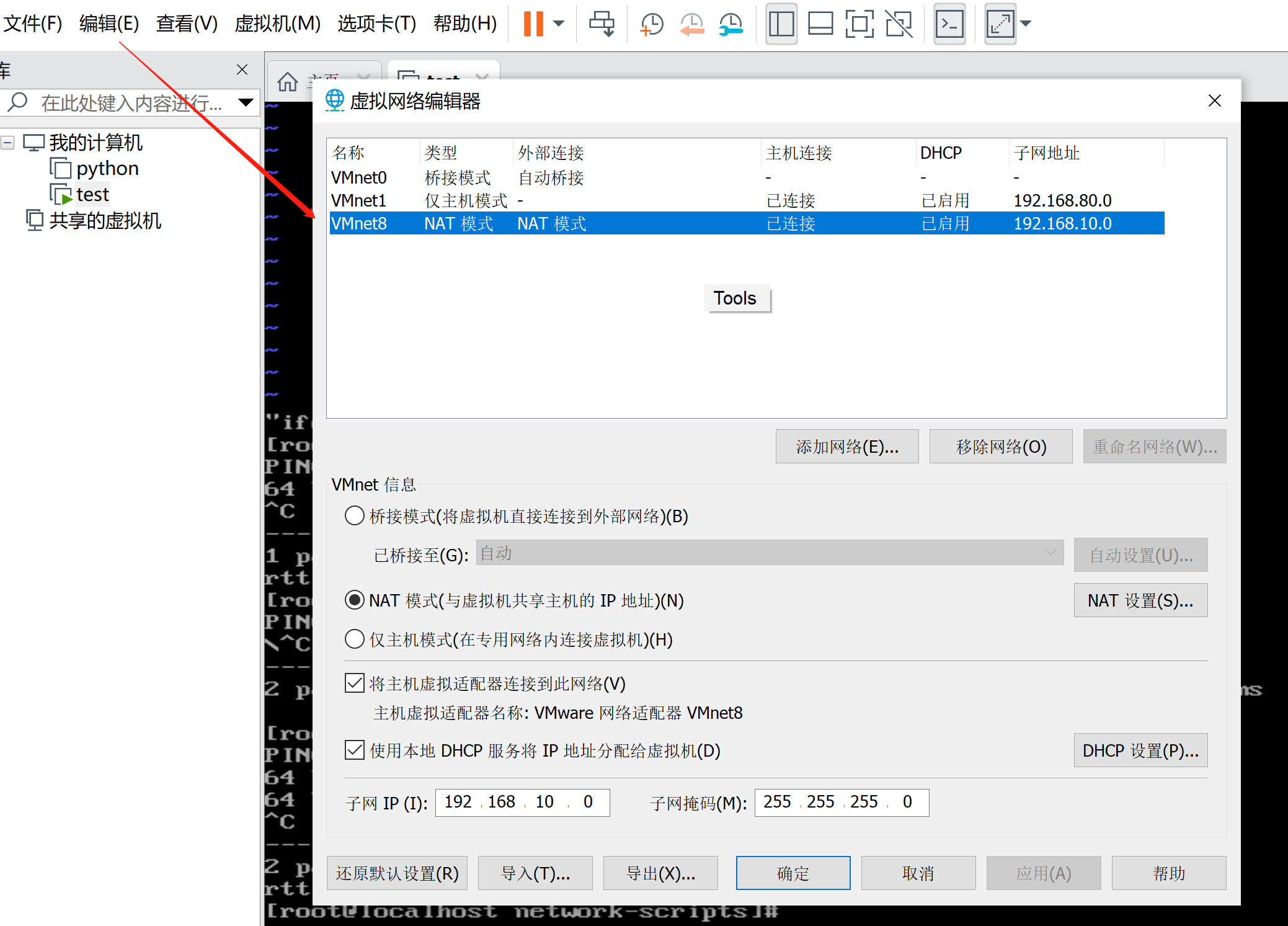Select the 仅主机模式 radio button

[x=355, y=639]
